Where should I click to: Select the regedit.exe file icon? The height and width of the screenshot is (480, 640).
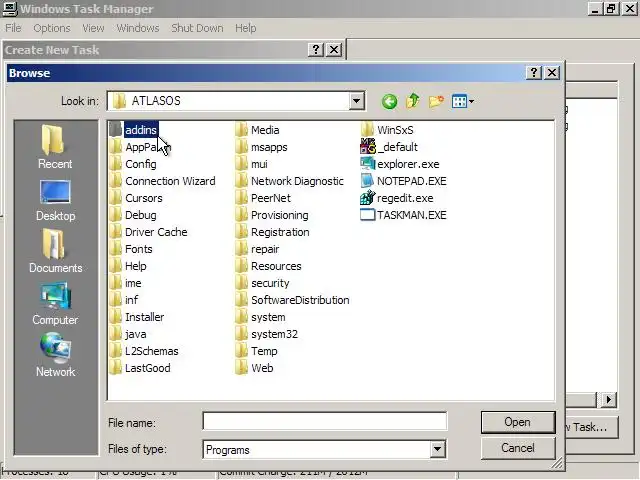tap(367, 198)
